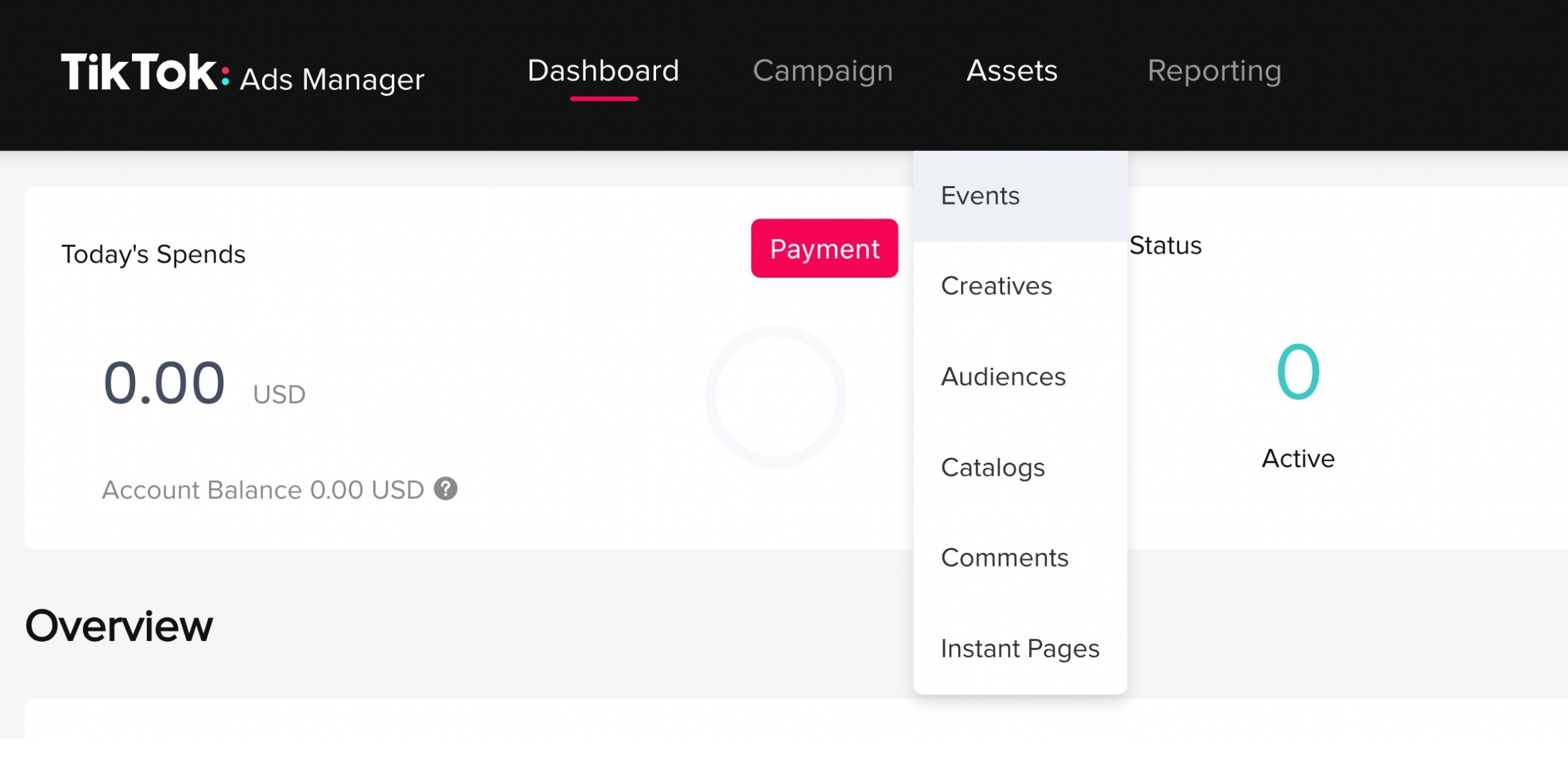Viewport: 1568px width, 784px height.
Task: Select the Catalogs menu entry
Action: click(x=992, y=468)
